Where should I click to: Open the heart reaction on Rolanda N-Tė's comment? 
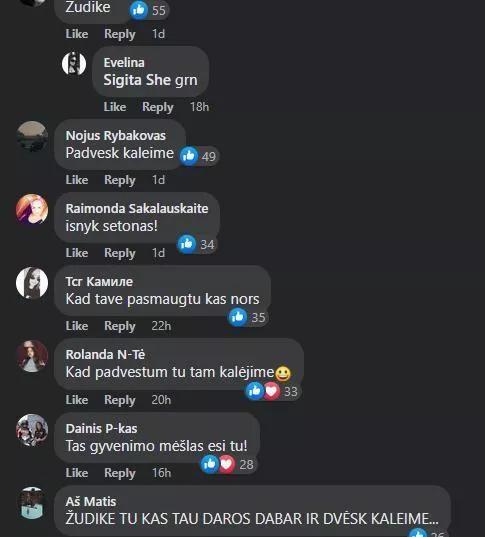[x=272, y=391]
